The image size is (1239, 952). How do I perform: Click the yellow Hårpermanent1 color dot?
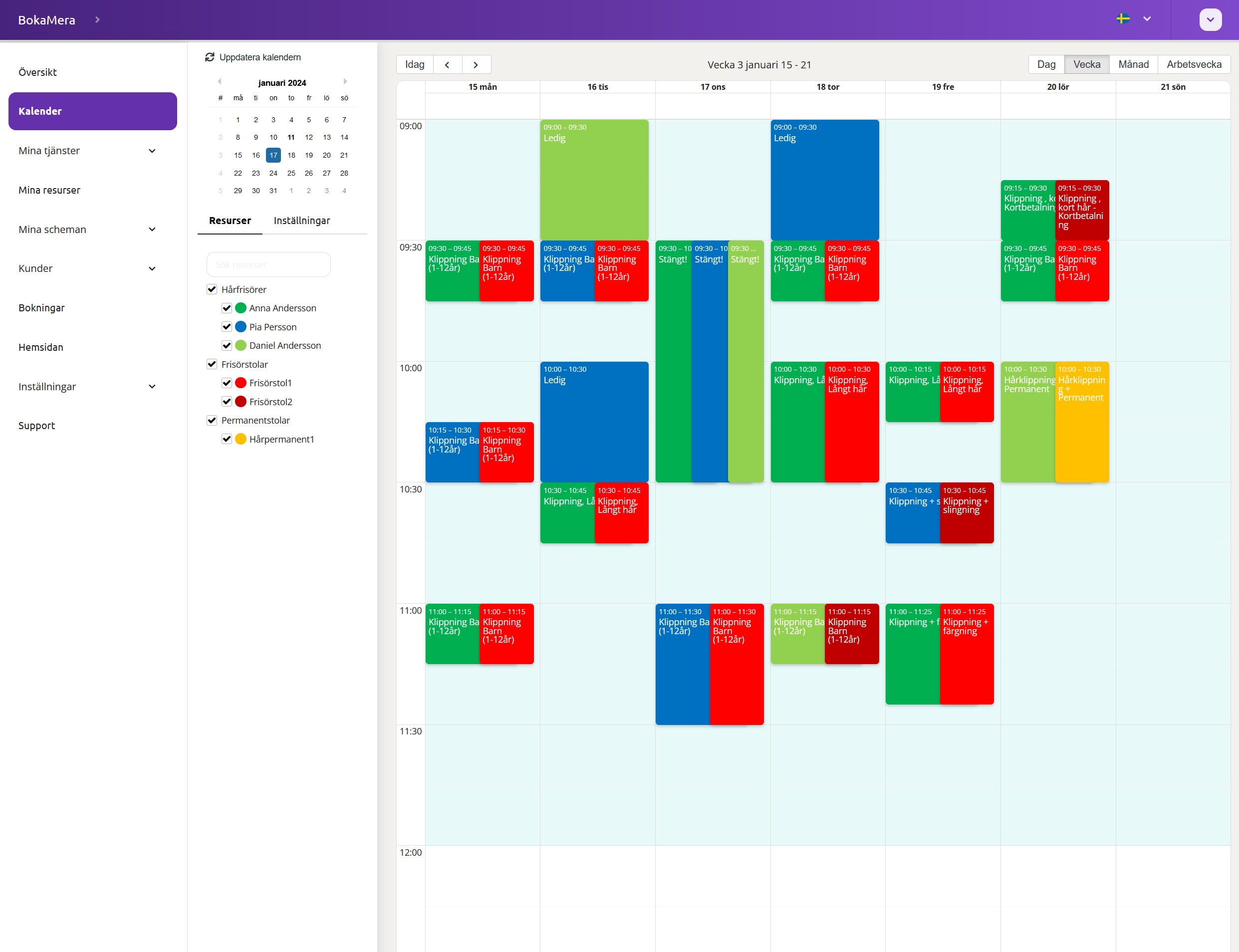tap(241, 439)
